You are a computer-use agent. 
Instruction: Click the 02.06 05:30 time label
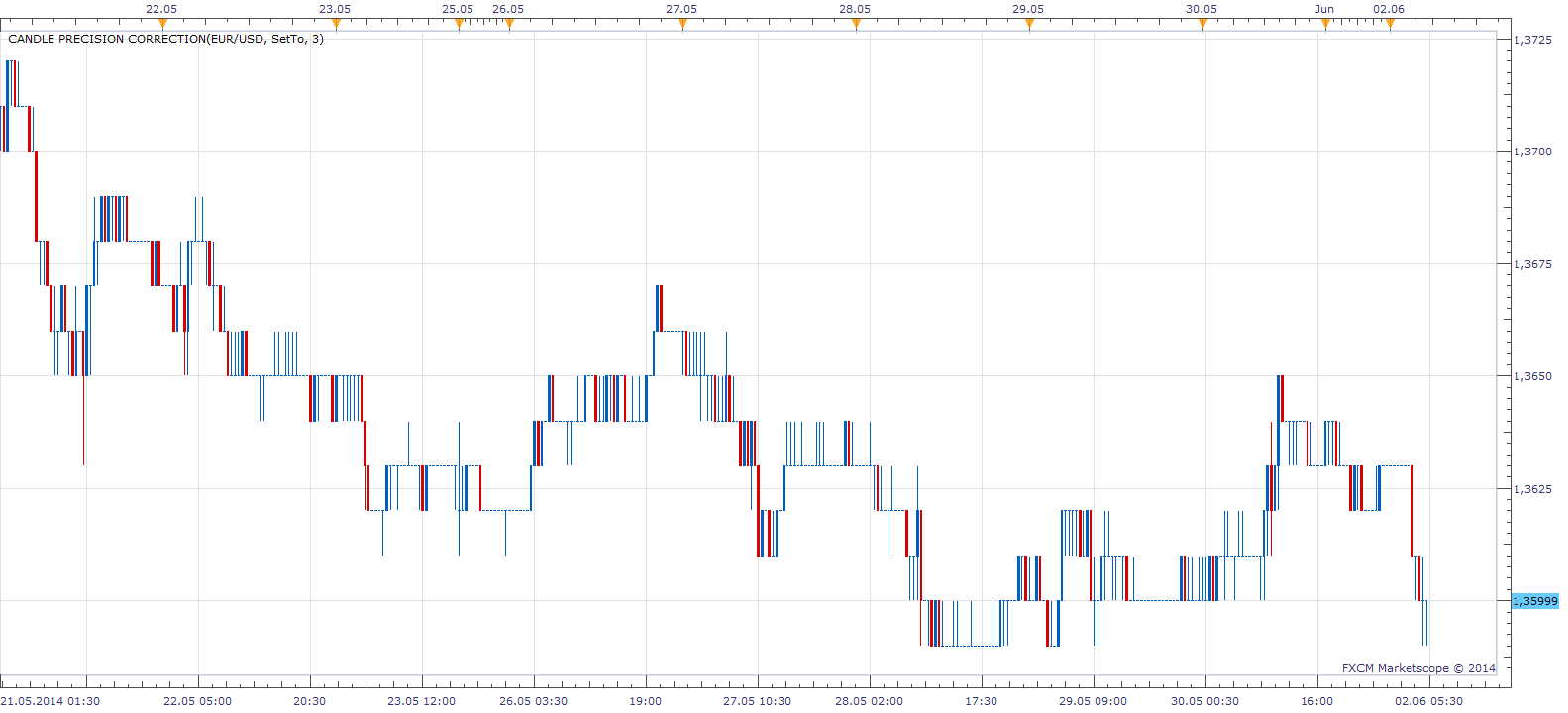point(1429,701)
